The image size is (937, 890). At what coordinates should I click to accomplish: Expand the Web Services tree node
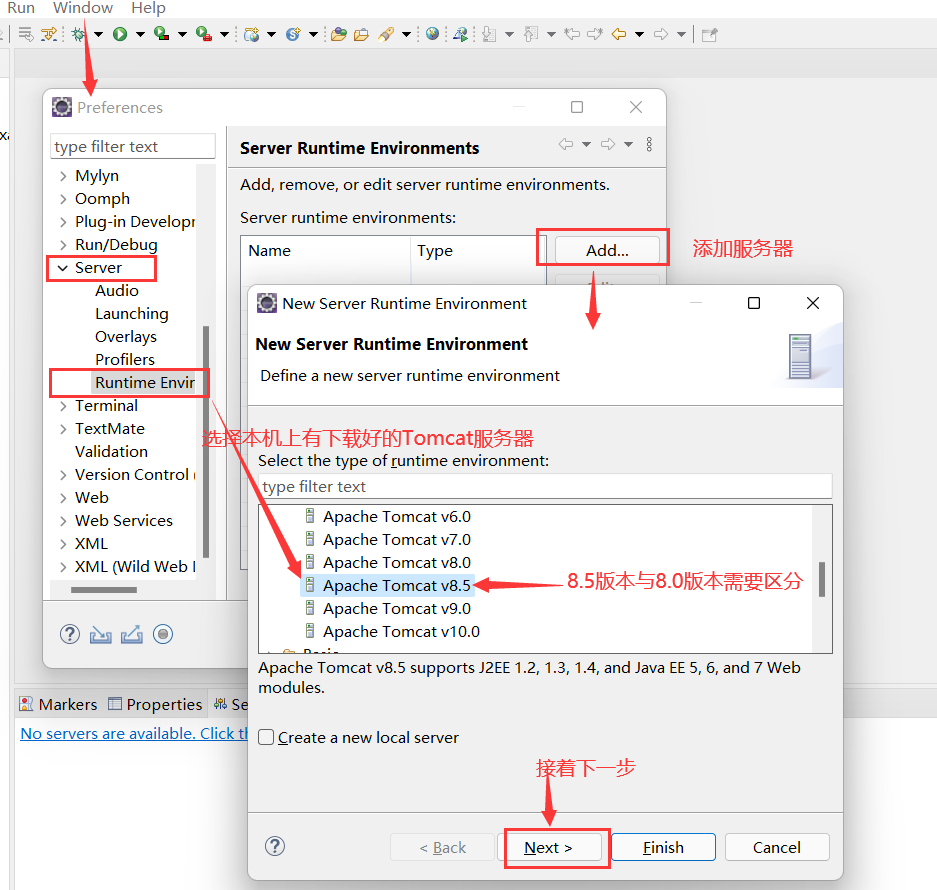pyautogui.click(x=63, y=521)
